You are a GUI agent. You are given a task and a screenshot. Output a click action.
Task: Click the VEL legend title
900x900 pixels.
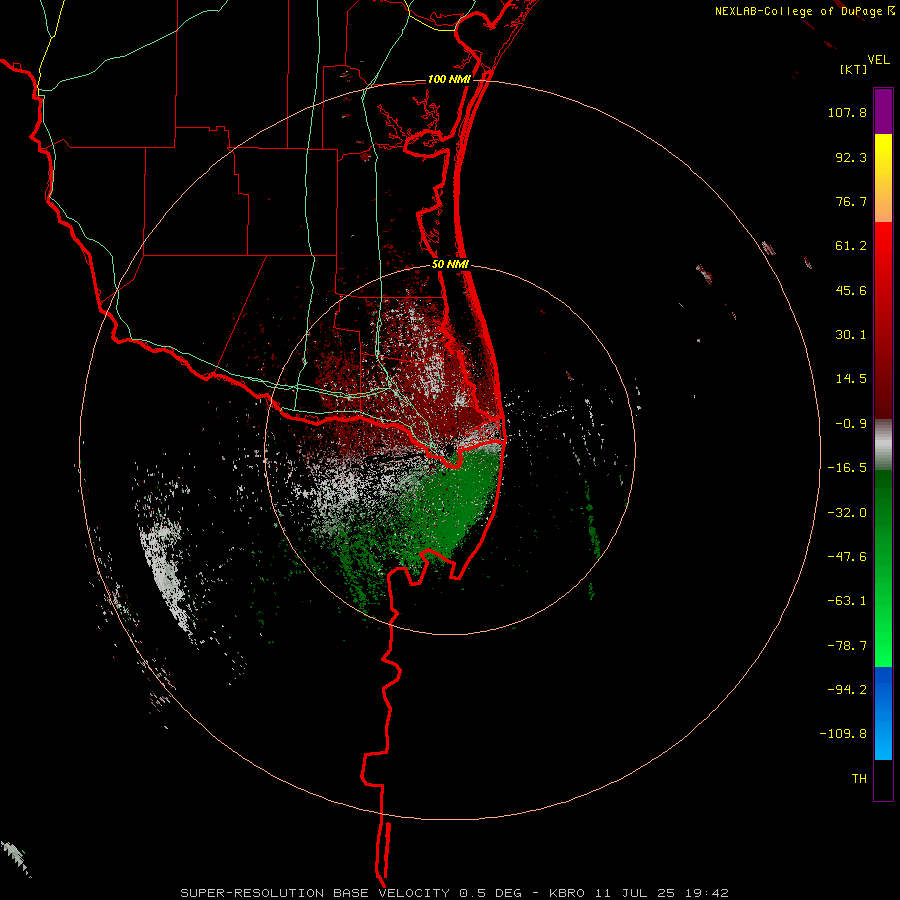point(878,60)
